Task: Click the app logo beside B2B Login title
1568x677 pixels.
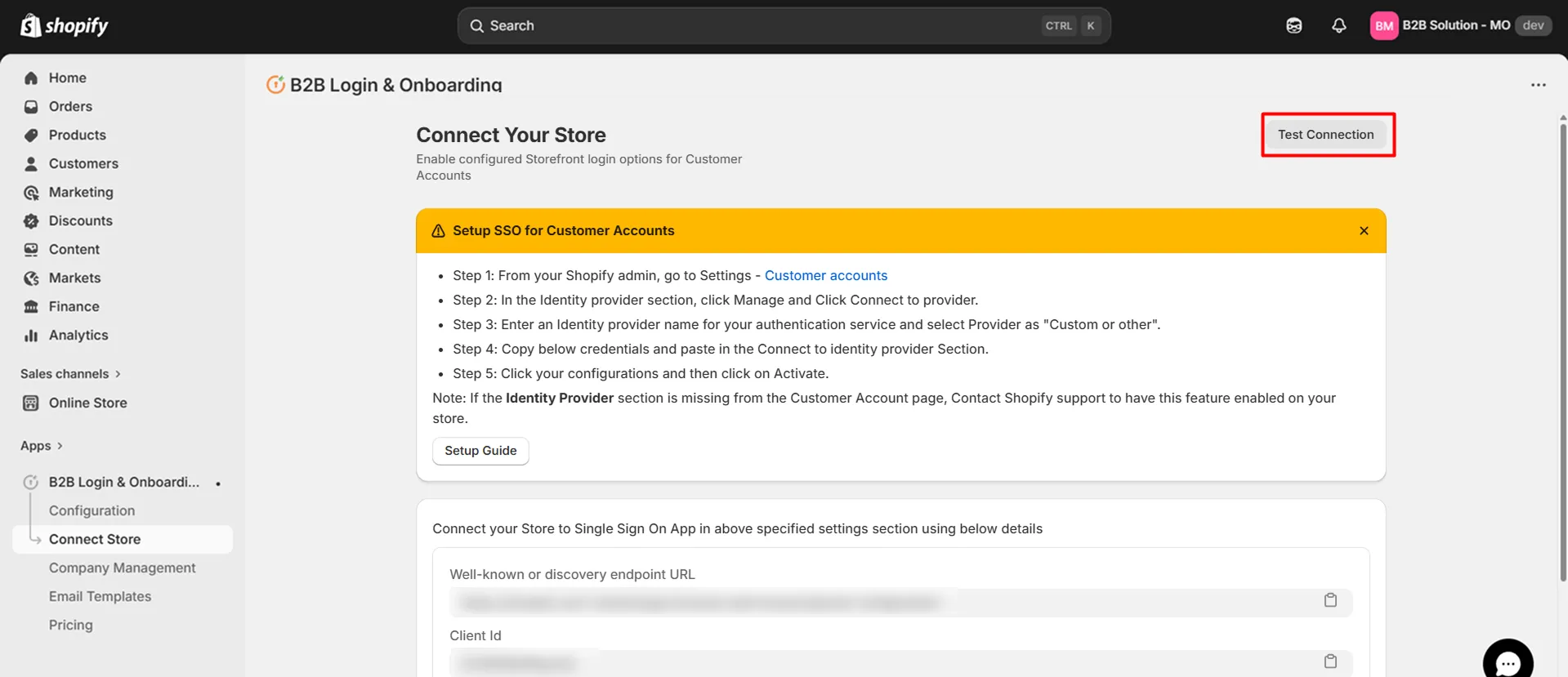Action: click(275, 85)
